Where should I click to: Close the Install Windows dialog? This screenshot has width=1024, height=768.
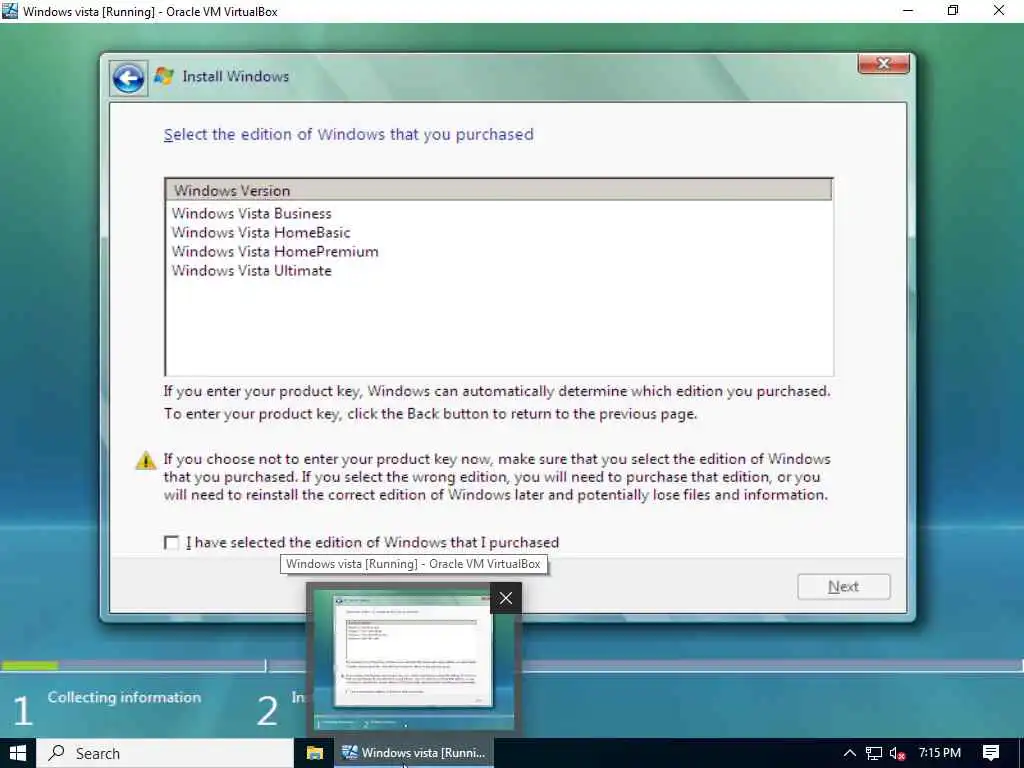pos(884,63)
